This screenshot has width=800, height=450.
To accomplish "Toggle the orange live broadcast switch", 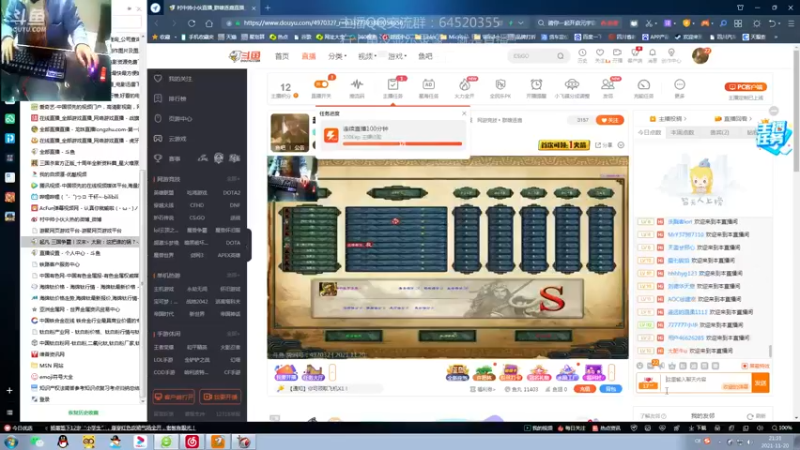I will pyautogui.click(x=321, y=84).
